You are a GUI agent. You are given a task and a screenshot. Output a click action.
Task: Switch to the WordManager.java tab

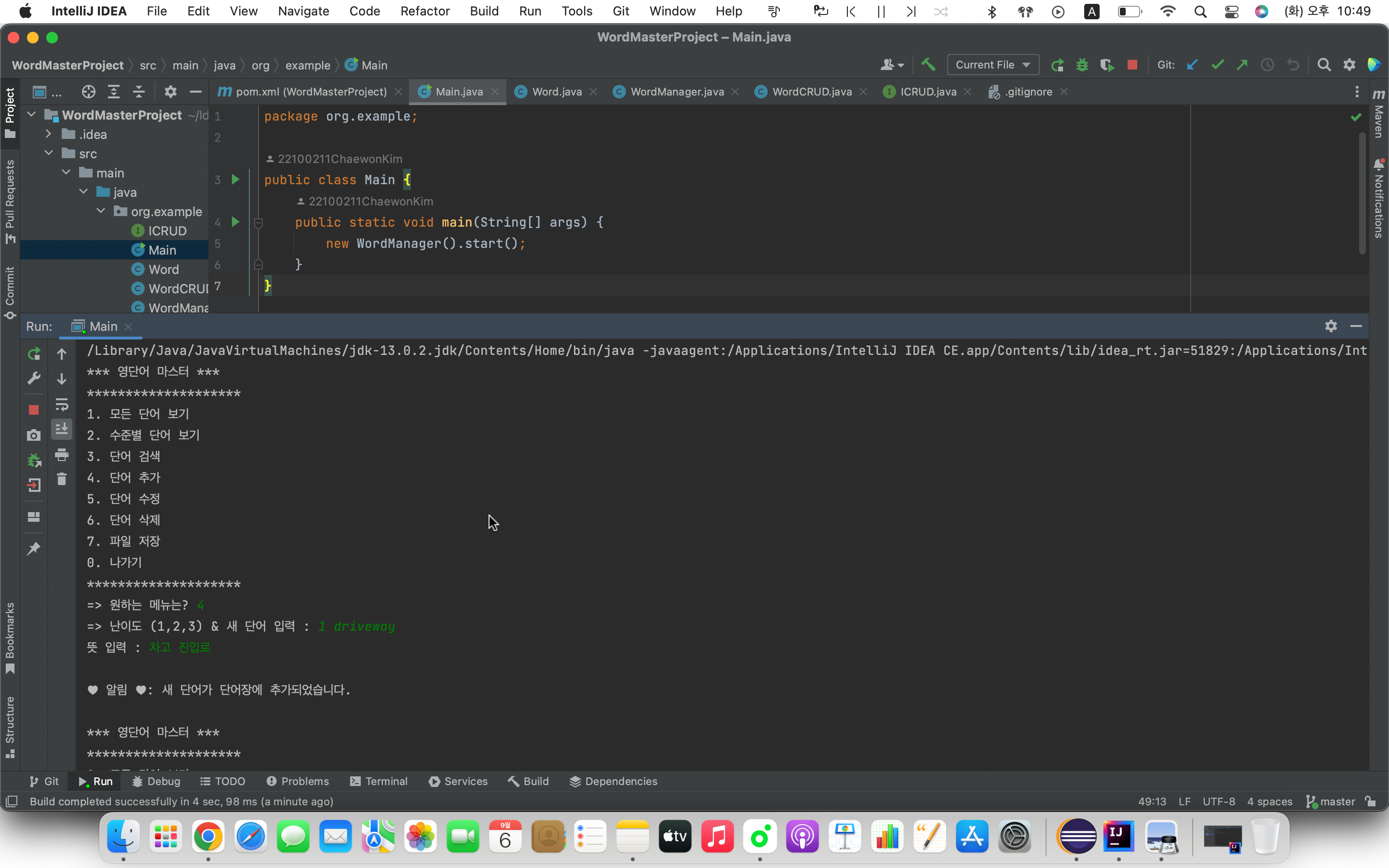coord(675,91)
